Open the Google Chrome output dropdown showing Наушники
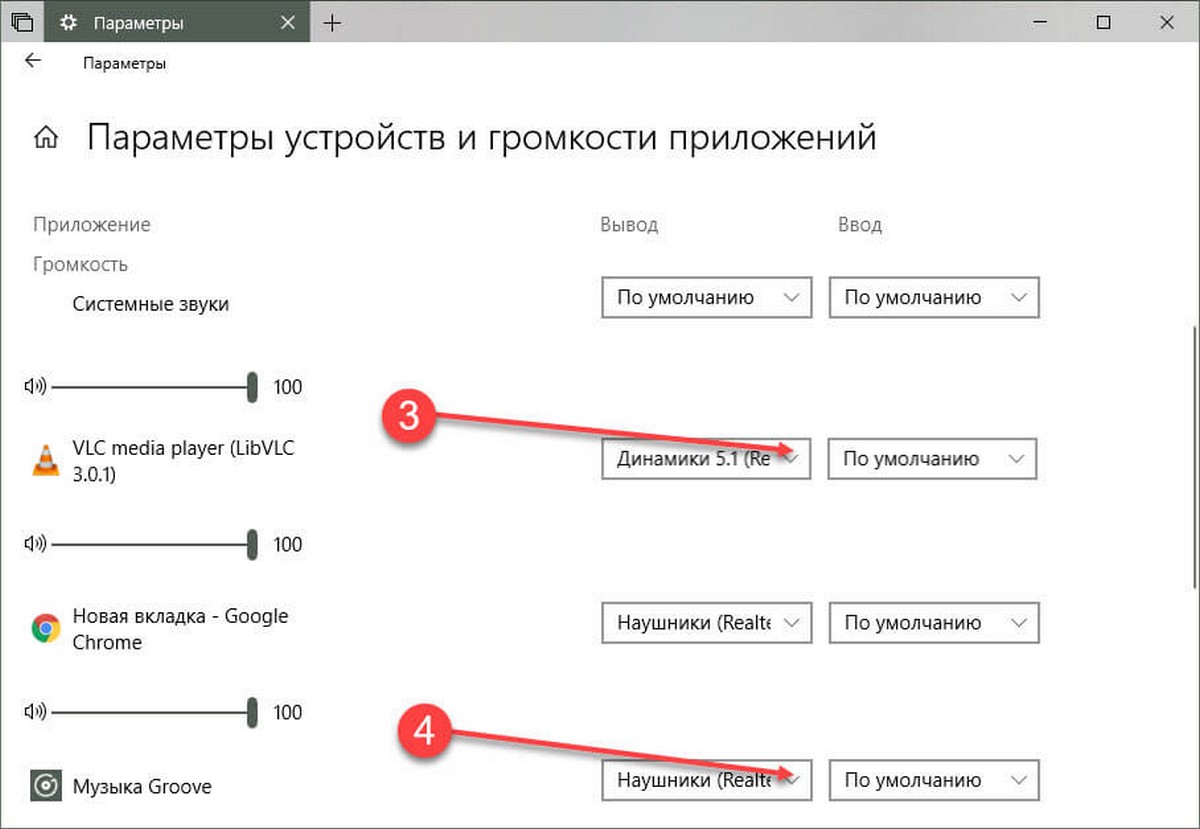1200x829 pixels. click(x=707, y=623)
